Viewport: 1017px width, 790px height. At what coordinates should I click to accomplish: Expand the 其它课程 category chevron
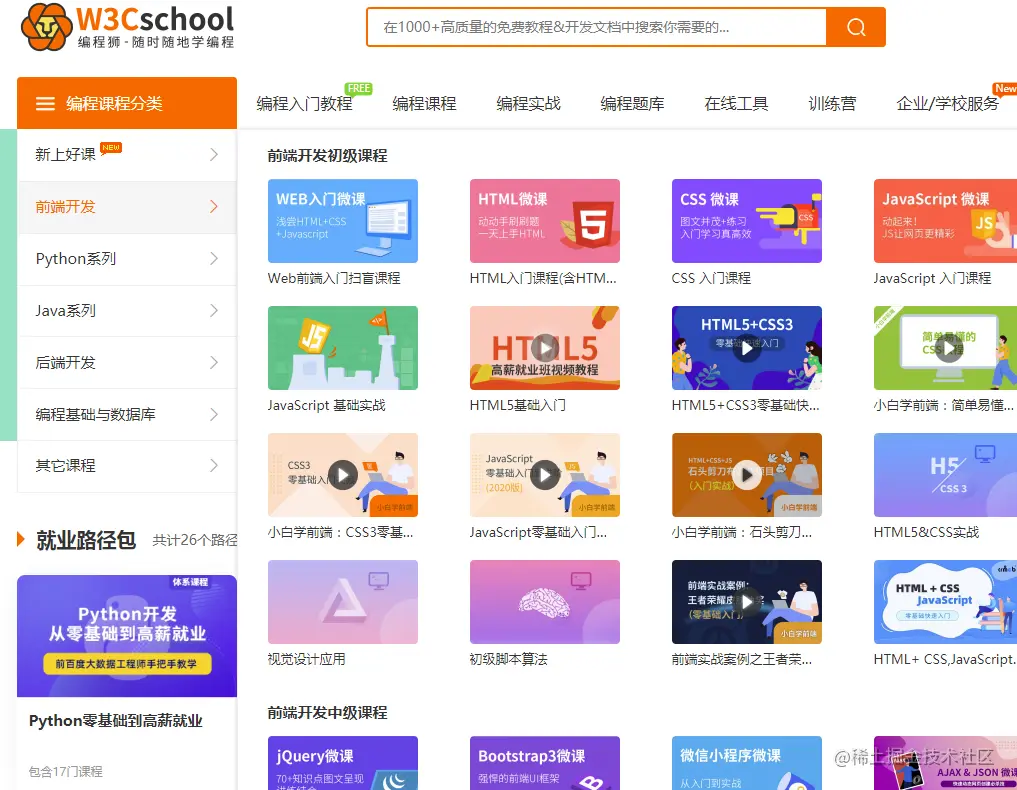coord(214,466)
